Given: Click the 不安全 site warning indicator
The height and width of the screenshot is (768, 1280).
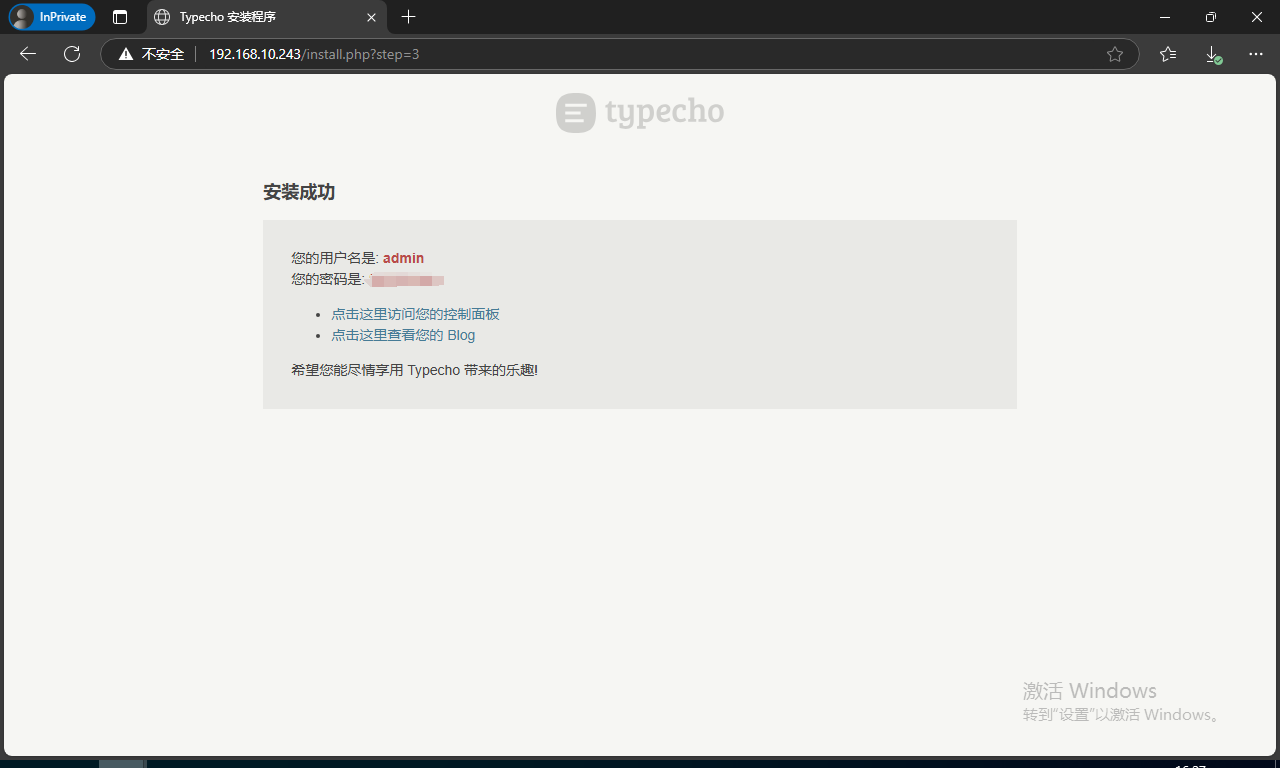Looking at the screenshot, I should (151, 54).
